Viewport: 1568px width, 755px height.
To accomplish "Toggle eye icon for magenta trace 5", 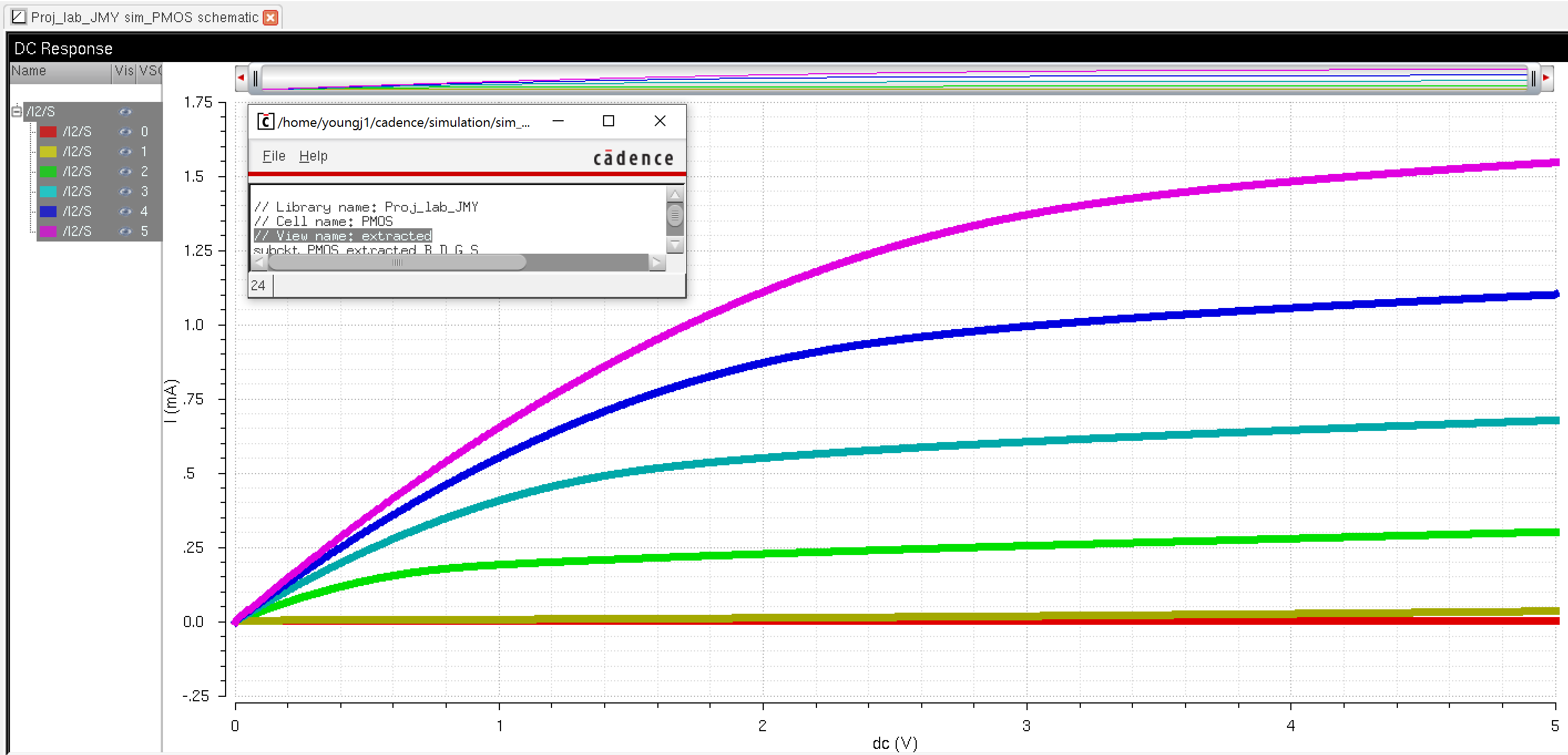I will point(125,231).
